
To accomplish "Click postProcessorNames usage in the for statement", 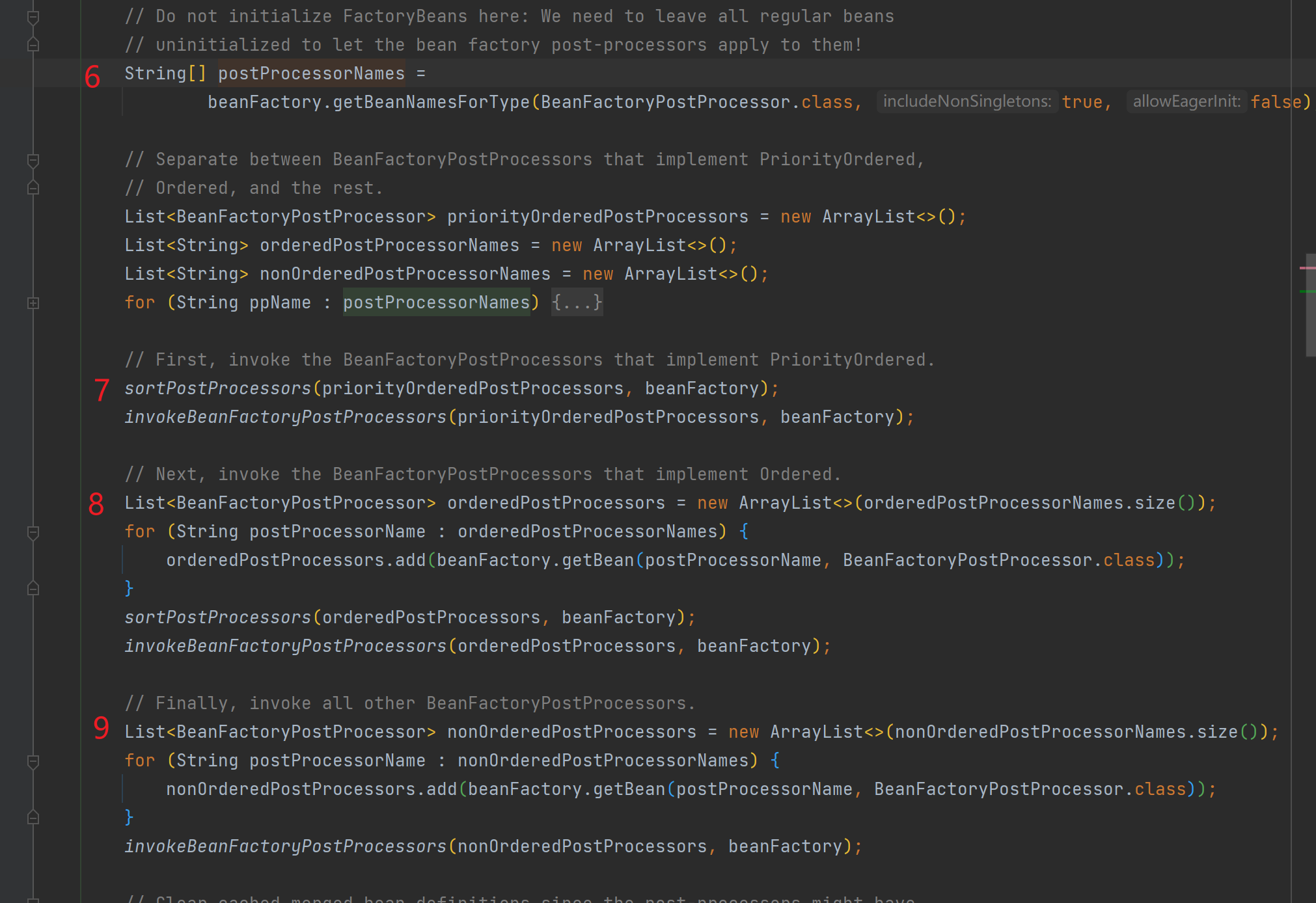I will click(436, 303).
